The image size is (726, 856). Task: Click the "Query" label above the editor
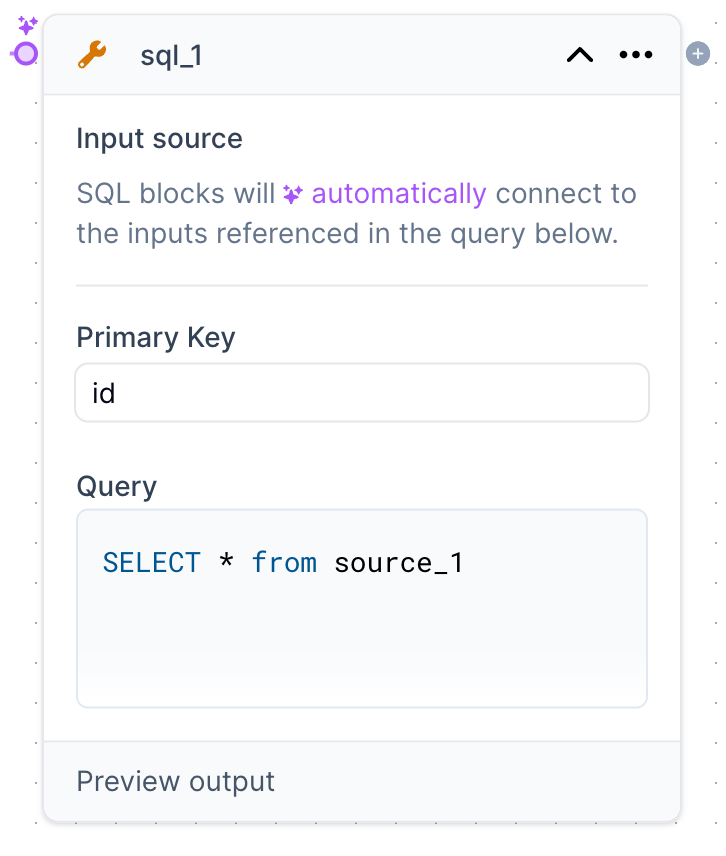117,486
